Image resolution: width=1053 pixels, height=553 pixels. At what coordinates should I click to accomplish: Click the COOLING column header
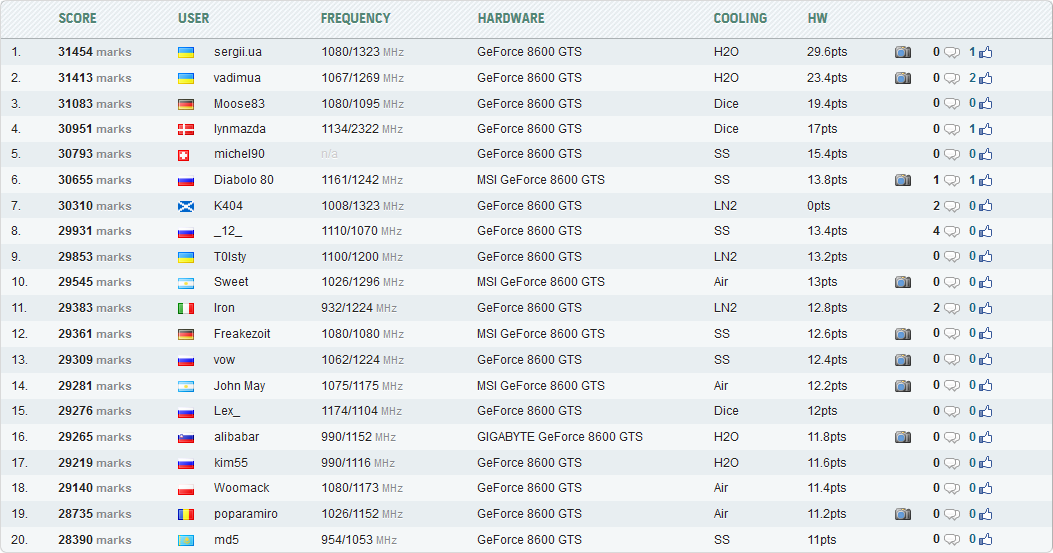pos(740,18)
